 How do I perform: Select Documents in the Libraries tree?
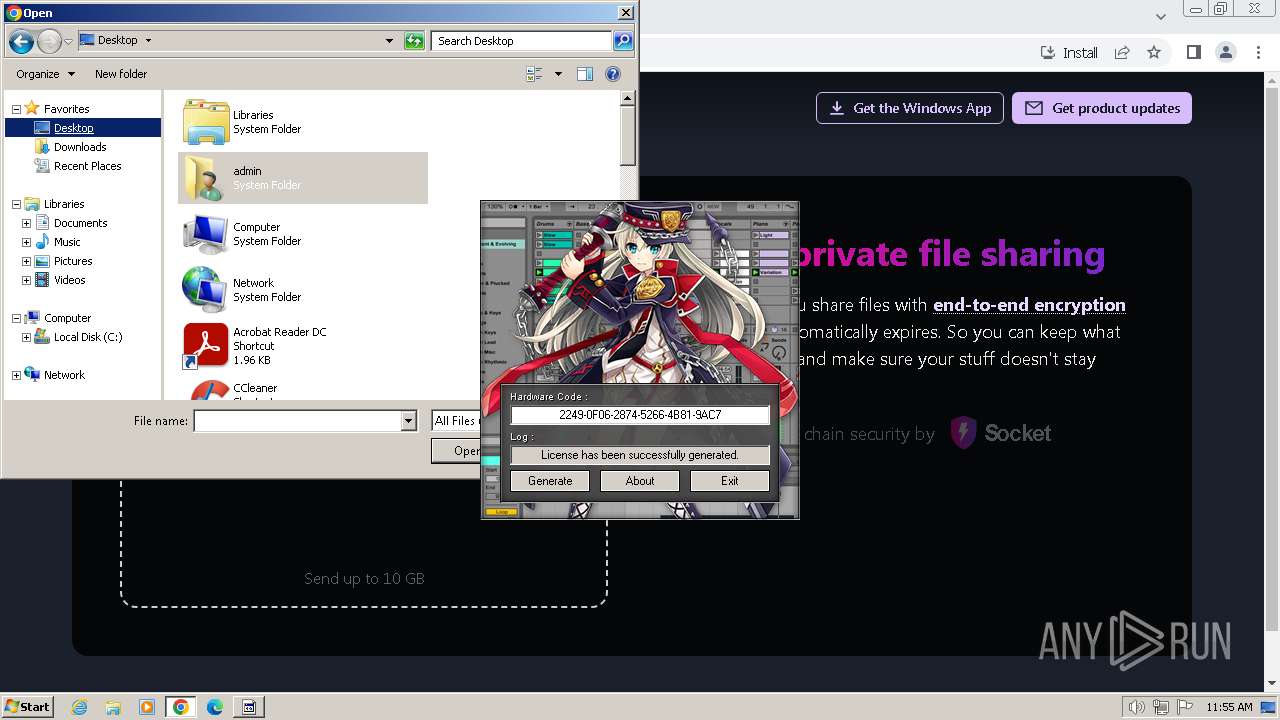tap(80, 223)
